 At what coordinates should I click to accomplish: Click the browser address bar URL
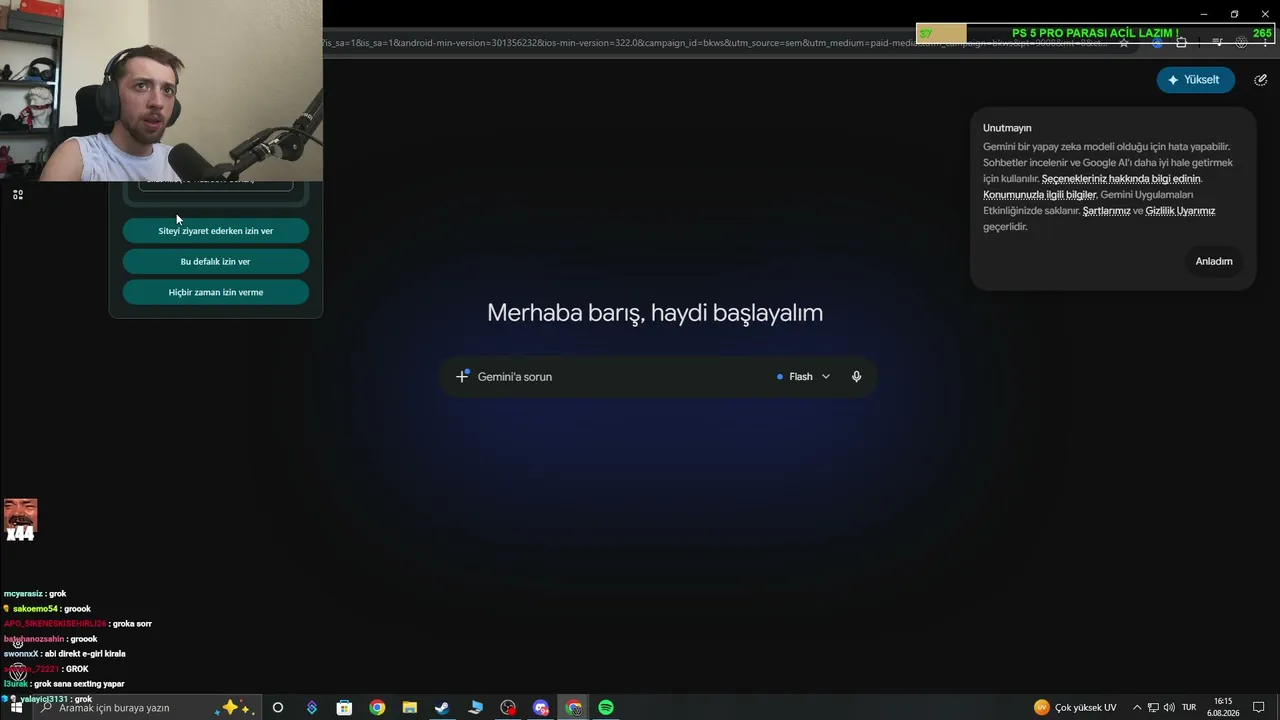[715, 43]
